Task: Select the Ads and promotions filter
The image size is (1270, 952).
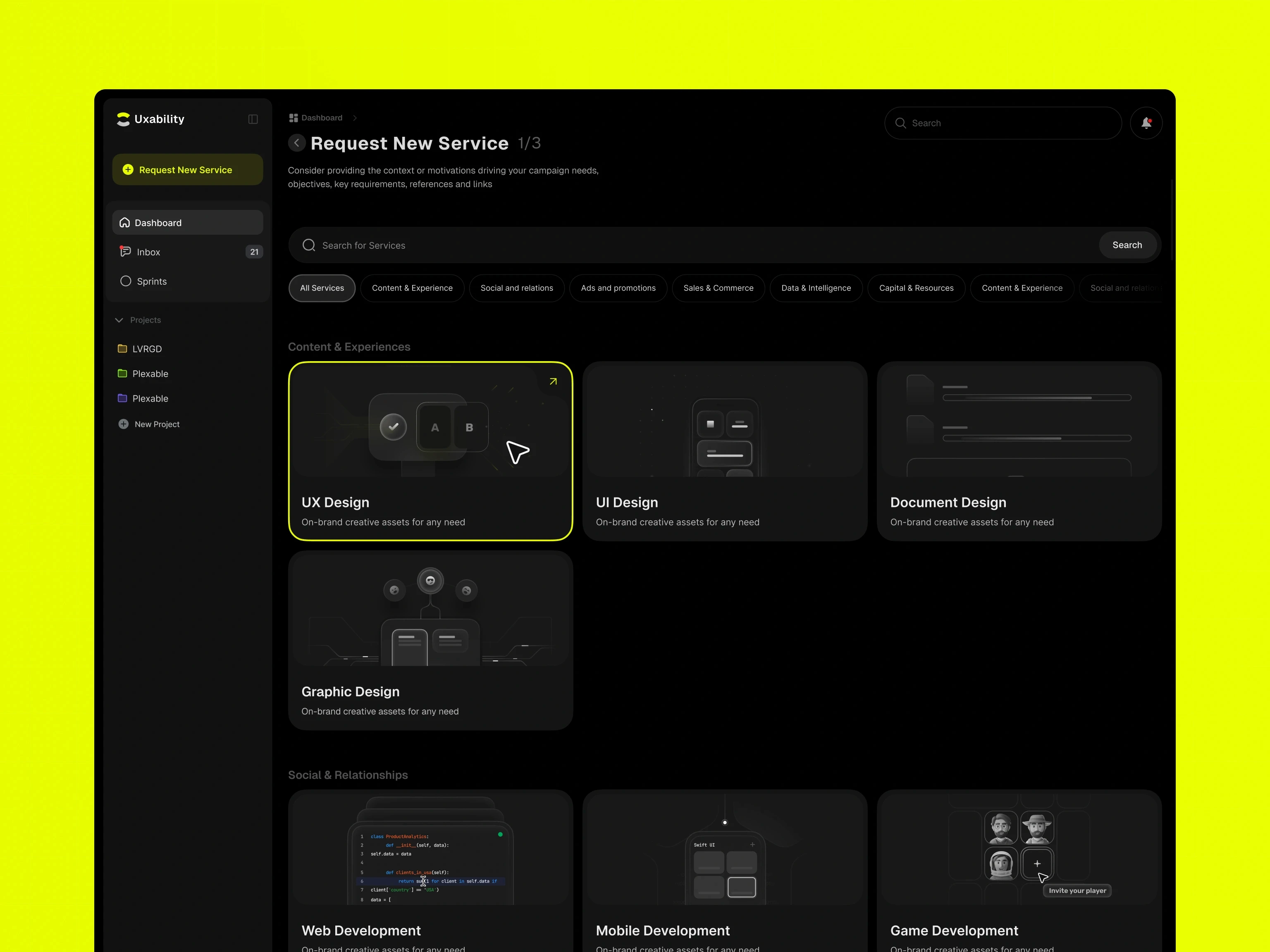Action: 618,288
